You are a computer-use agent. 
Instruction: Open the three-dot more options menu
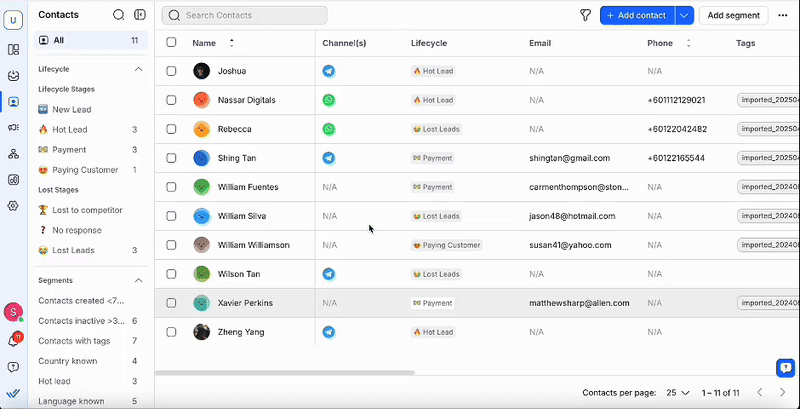coord(782,15)
